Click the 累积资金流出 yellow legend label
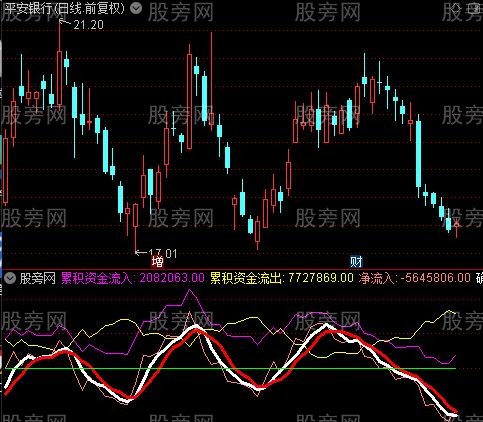Viewport: 483px width, 422px height. tap(247, 278)
